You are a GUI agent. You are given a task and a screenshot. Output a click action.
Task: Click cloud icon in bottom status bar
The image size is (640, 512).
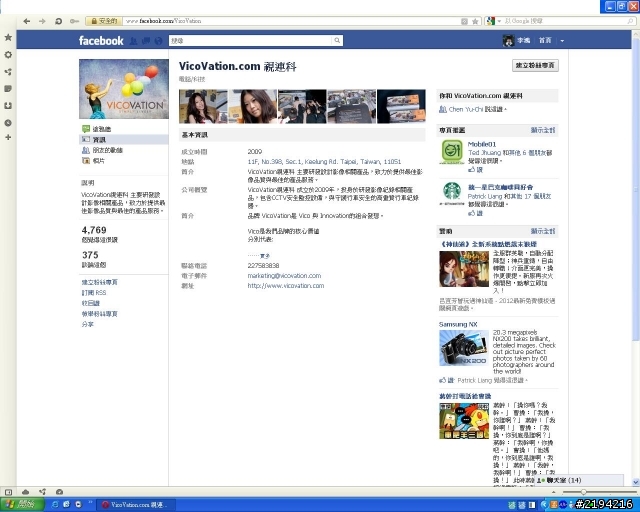pos(25,492)
